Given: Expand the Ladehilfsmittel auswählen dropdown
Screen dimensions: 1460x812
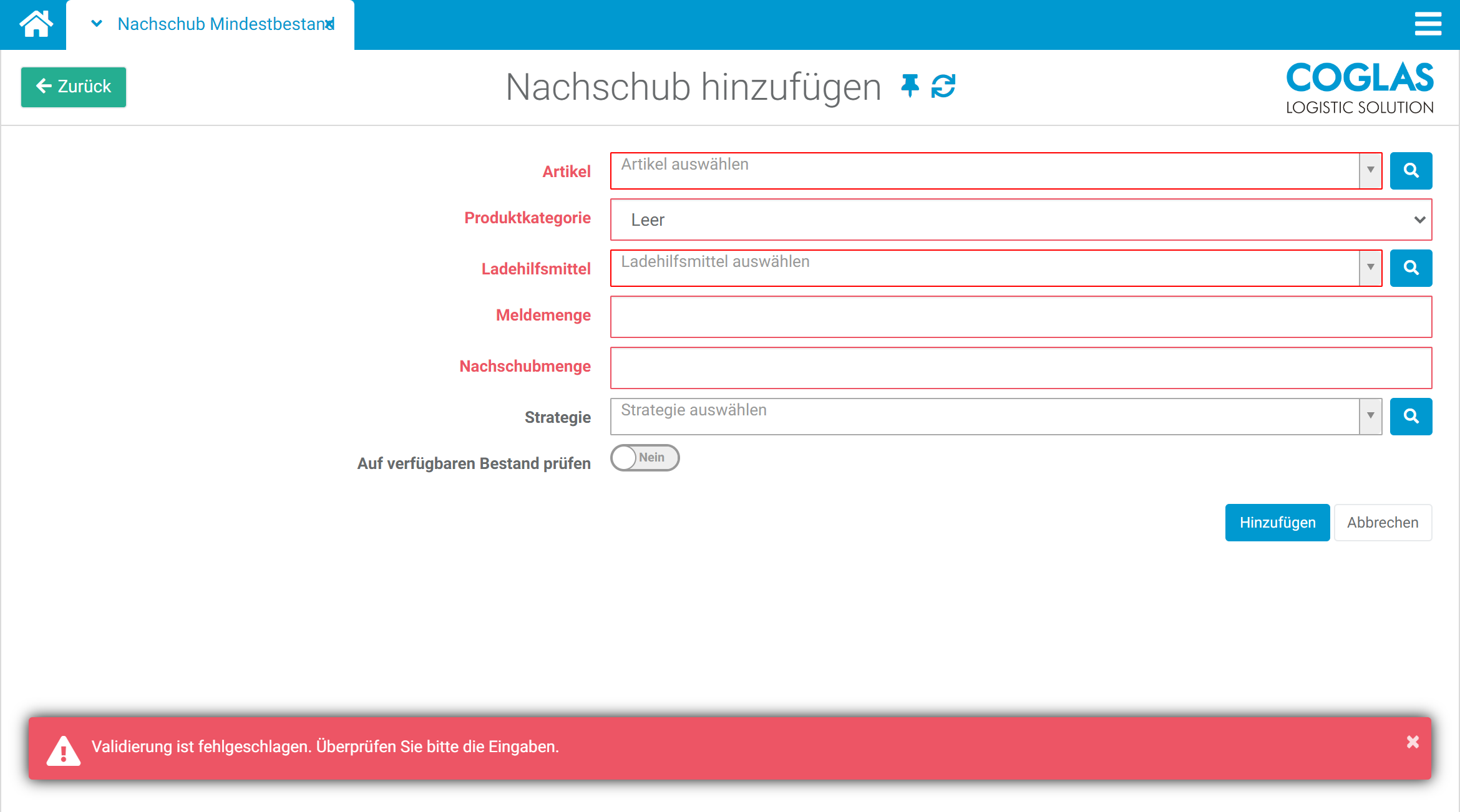Looking at the screenshot, I should 1370,268.
